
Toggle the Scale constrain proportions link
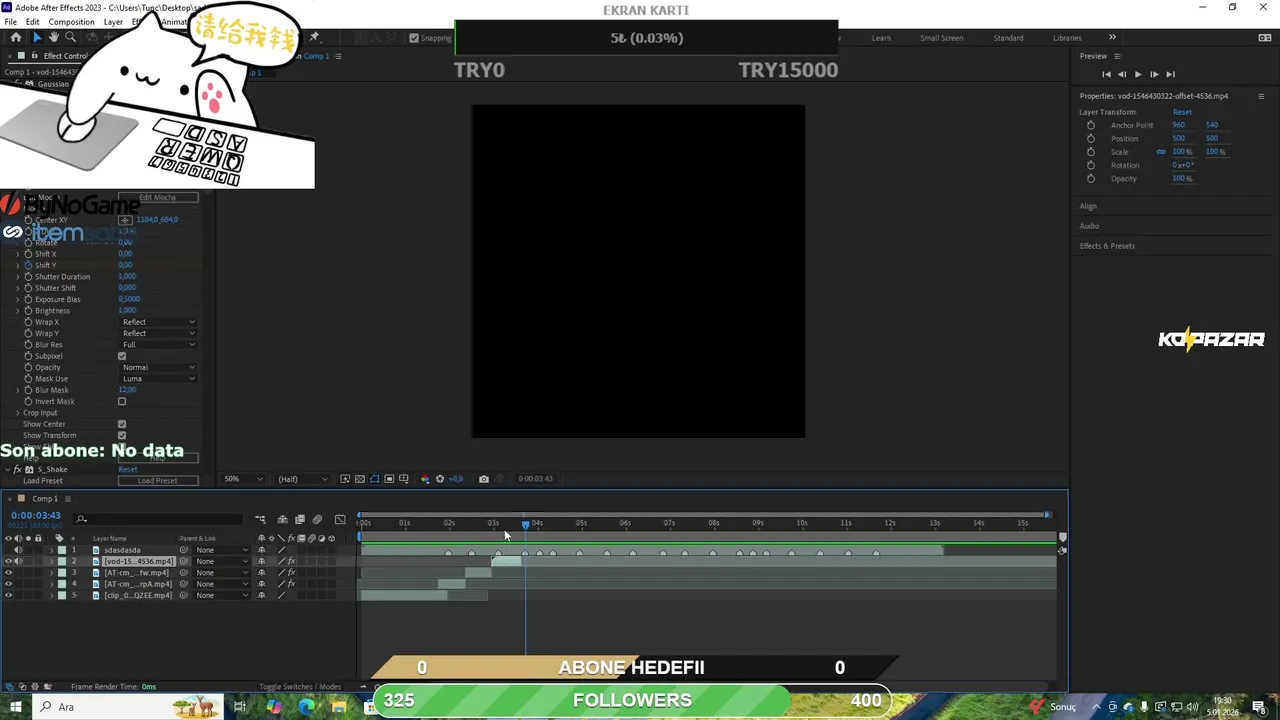pos(1161,152)
